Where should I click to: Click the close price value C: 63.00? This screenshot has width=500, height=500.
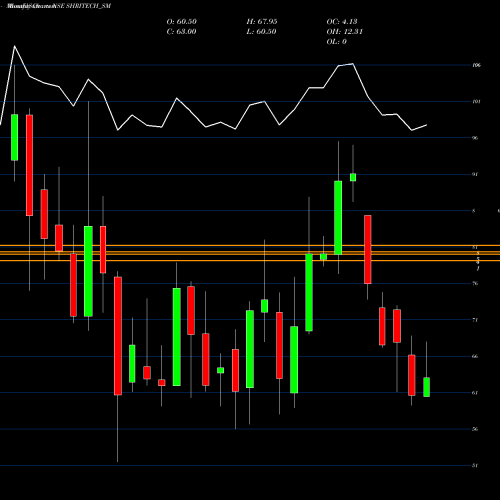pyautogui.click(x=181, y=32)
